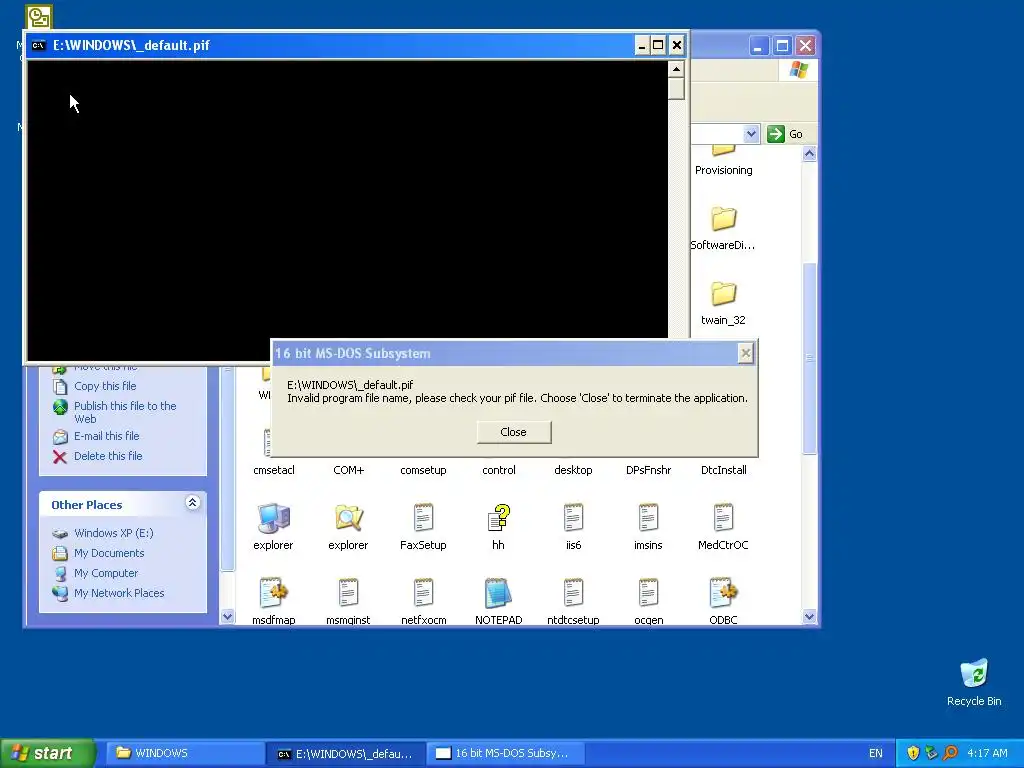Open the Provisioning folder
Image resolution: width=1024 pixels, height=768 pixels.
(724, 161)
